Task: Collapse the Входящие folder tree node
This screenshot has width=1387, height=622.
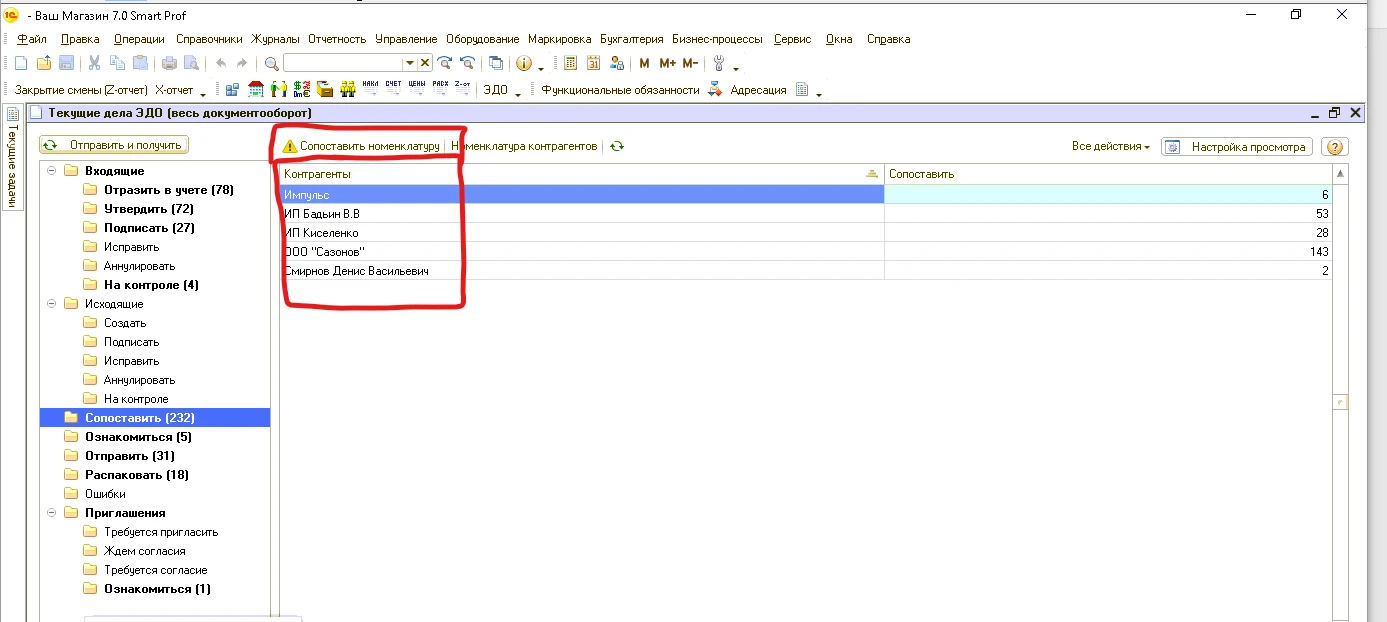Action: pos(51,171)
